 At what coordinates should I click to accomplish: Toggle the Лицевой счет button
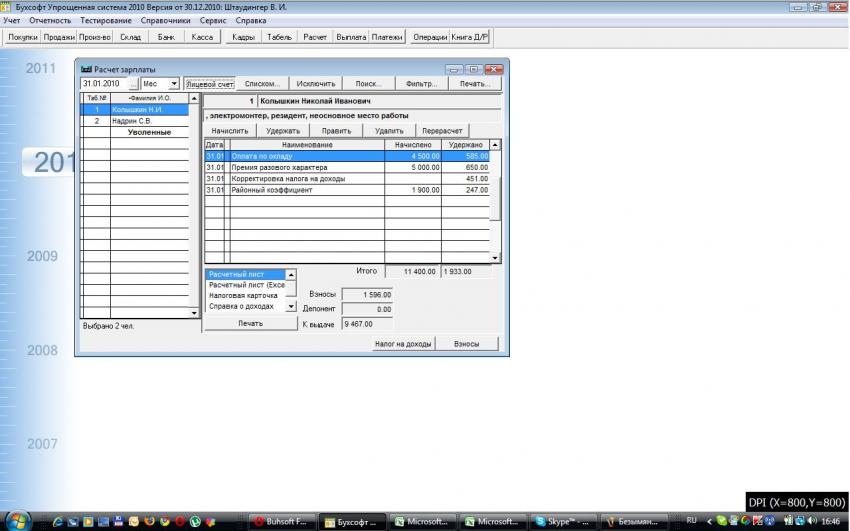[x=209, y=84]
